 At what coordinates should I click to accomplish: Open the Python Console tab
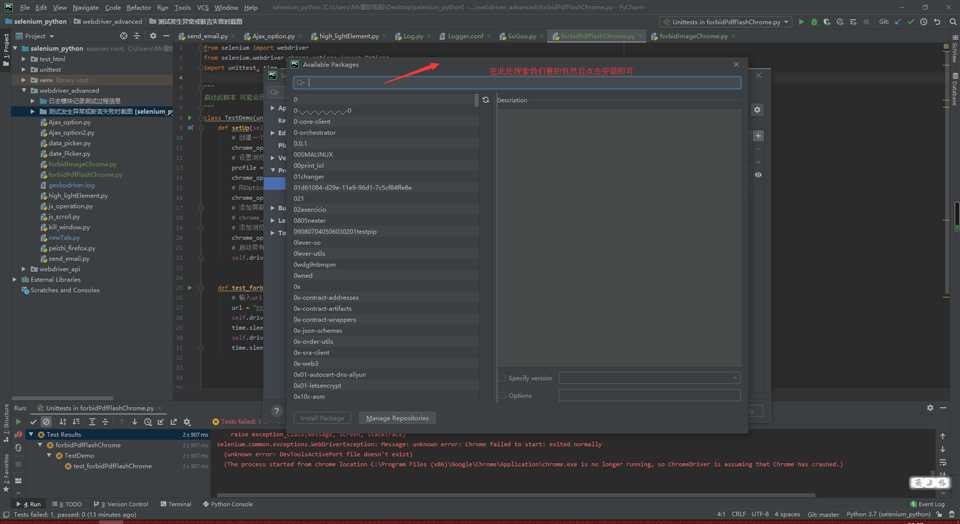[228, 504]
